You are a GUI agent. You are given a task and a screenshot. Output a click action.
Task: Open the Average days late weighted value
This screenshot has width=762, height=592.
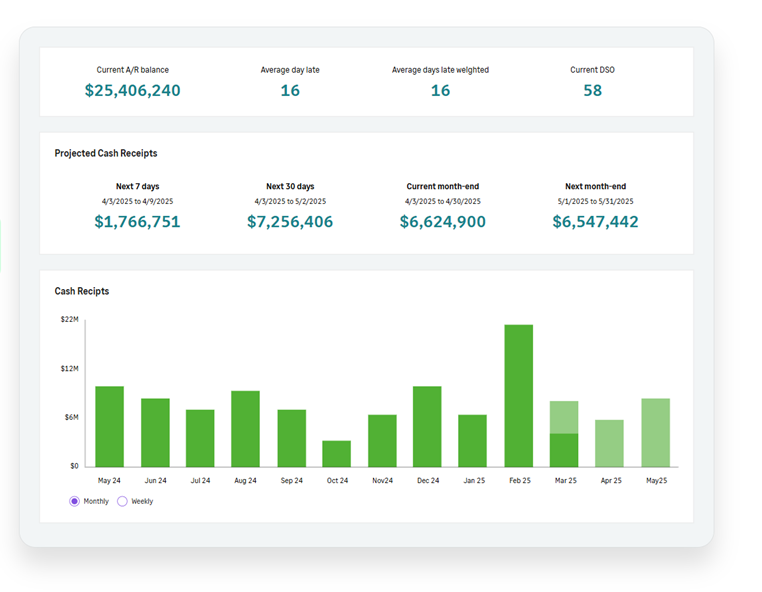pos(440,91)
